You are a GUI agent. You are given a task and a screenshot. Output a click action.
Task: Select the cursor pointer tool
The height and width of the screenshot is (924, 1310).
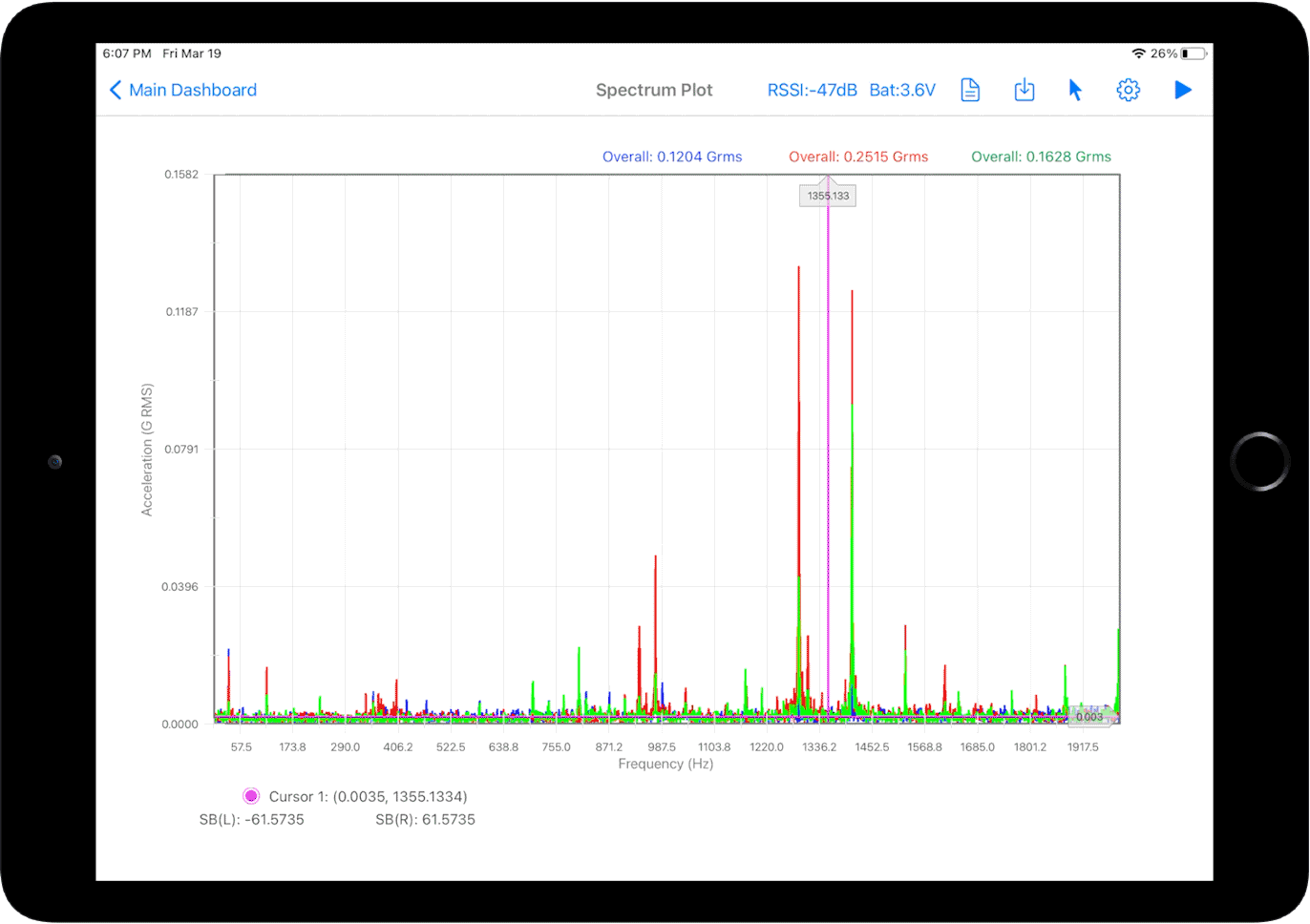tap(1075, 90)
